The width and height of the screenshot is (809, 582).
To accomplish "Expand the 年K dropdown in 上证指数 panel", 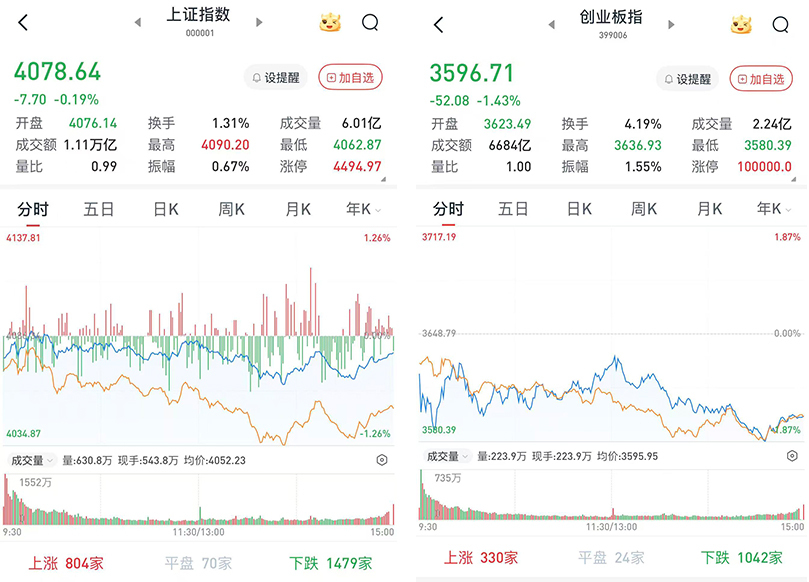I will (359, 209).
